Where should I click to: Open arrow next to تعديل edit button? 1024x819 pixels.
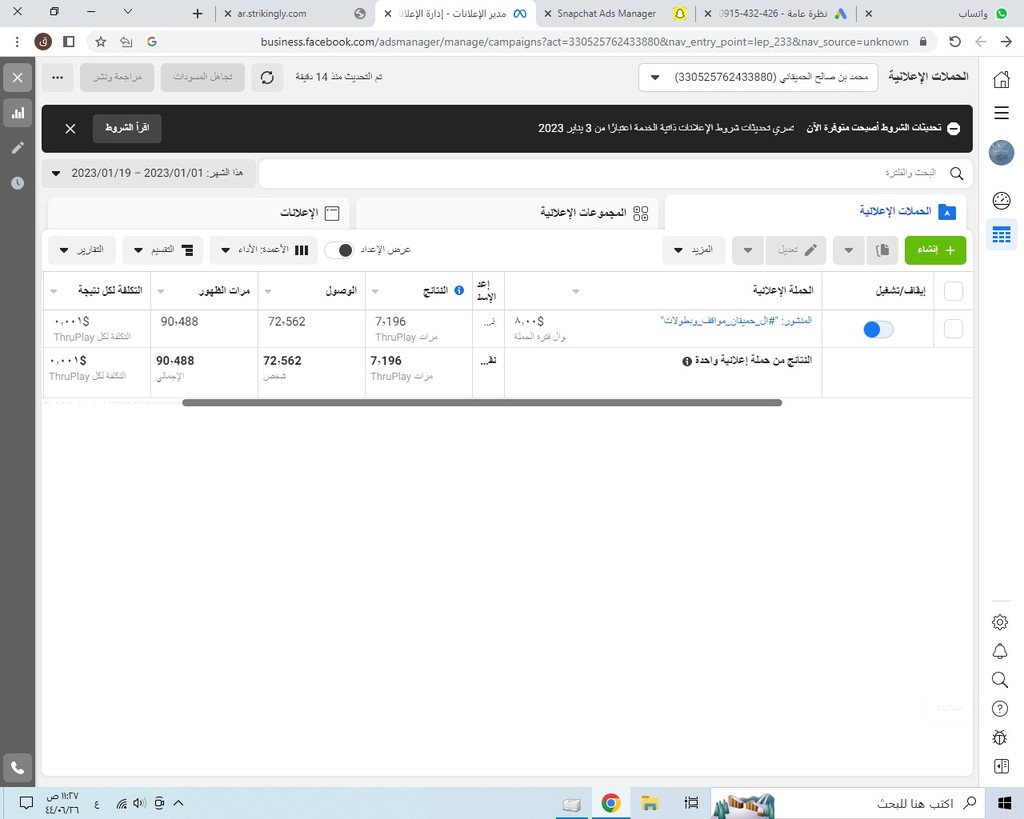(748, 250)
